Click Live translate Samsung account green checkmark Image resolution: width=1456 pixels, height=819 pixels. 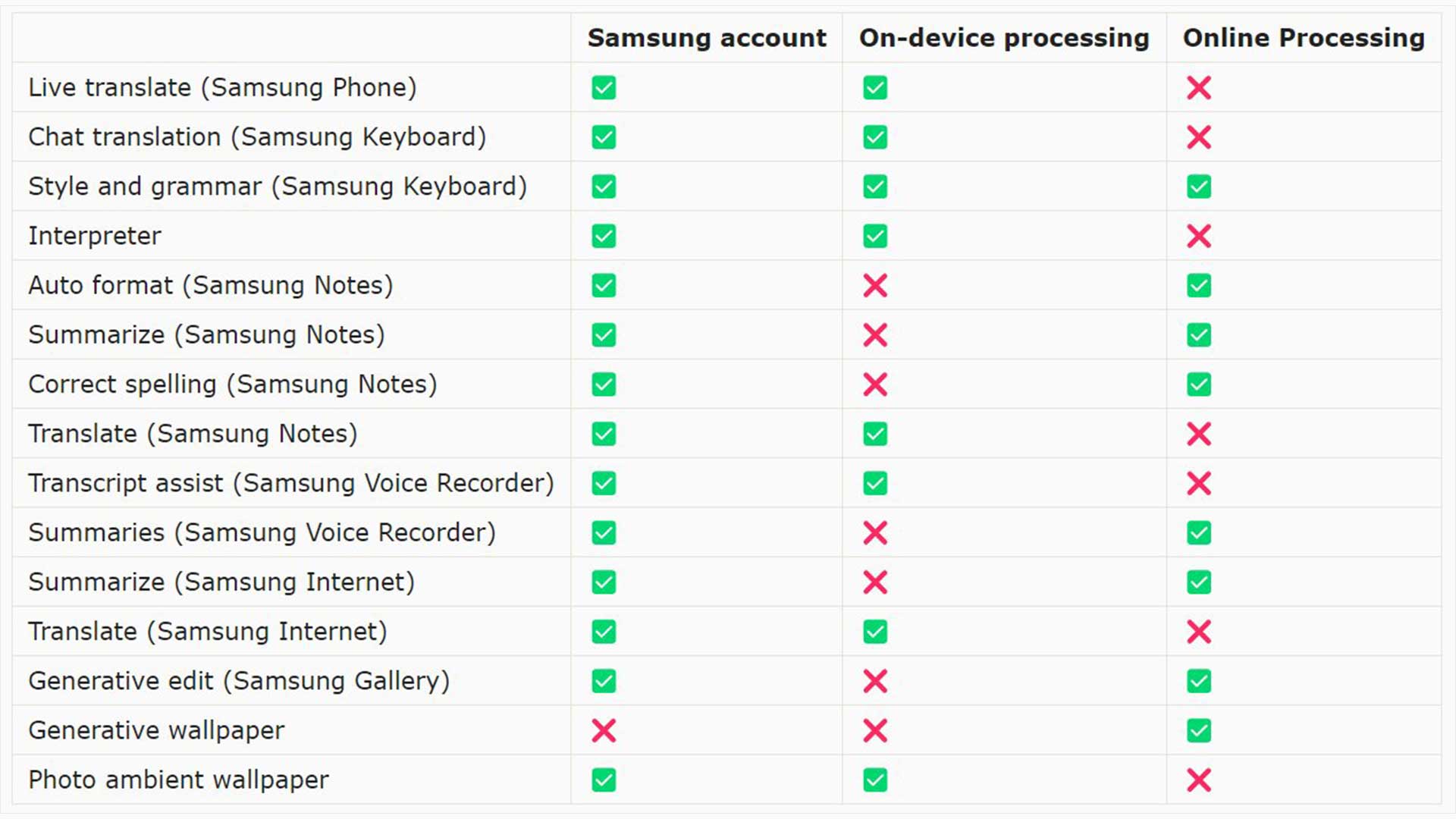(604, 88)
